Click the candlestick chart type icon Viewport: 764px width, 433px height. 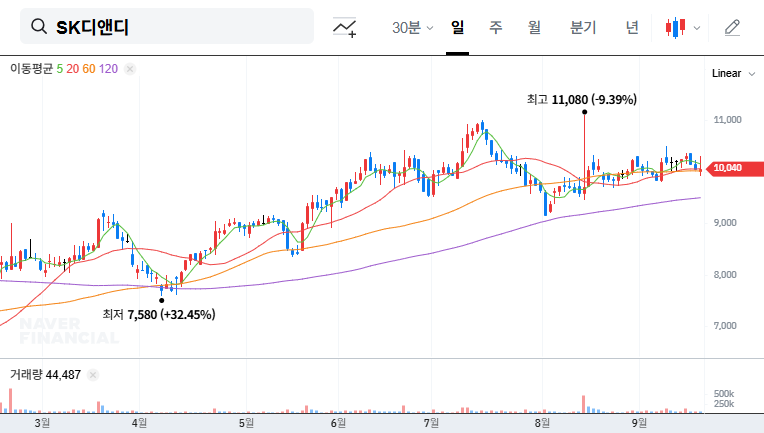675,28
